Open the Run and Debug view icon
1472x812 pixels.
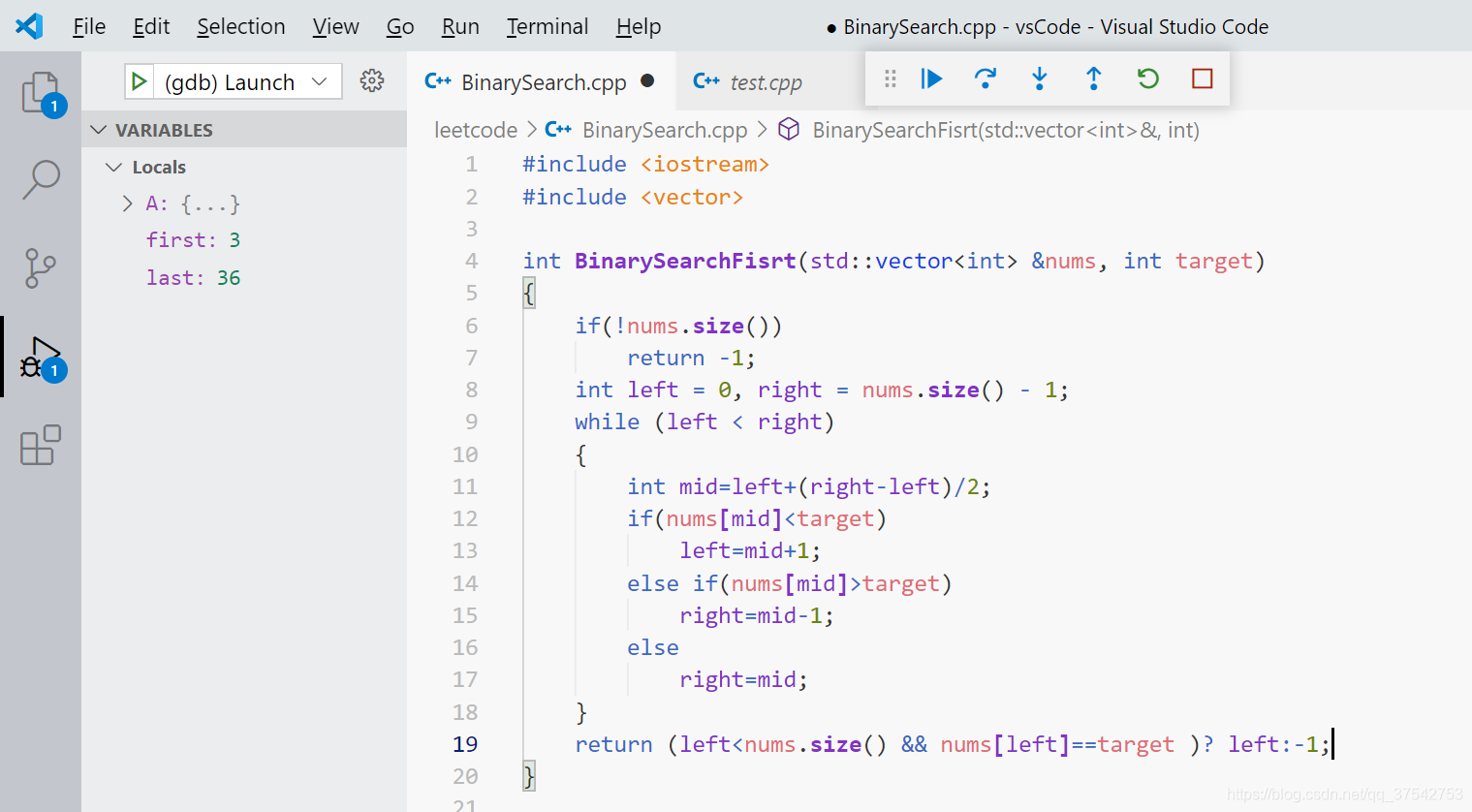(42, 359)
